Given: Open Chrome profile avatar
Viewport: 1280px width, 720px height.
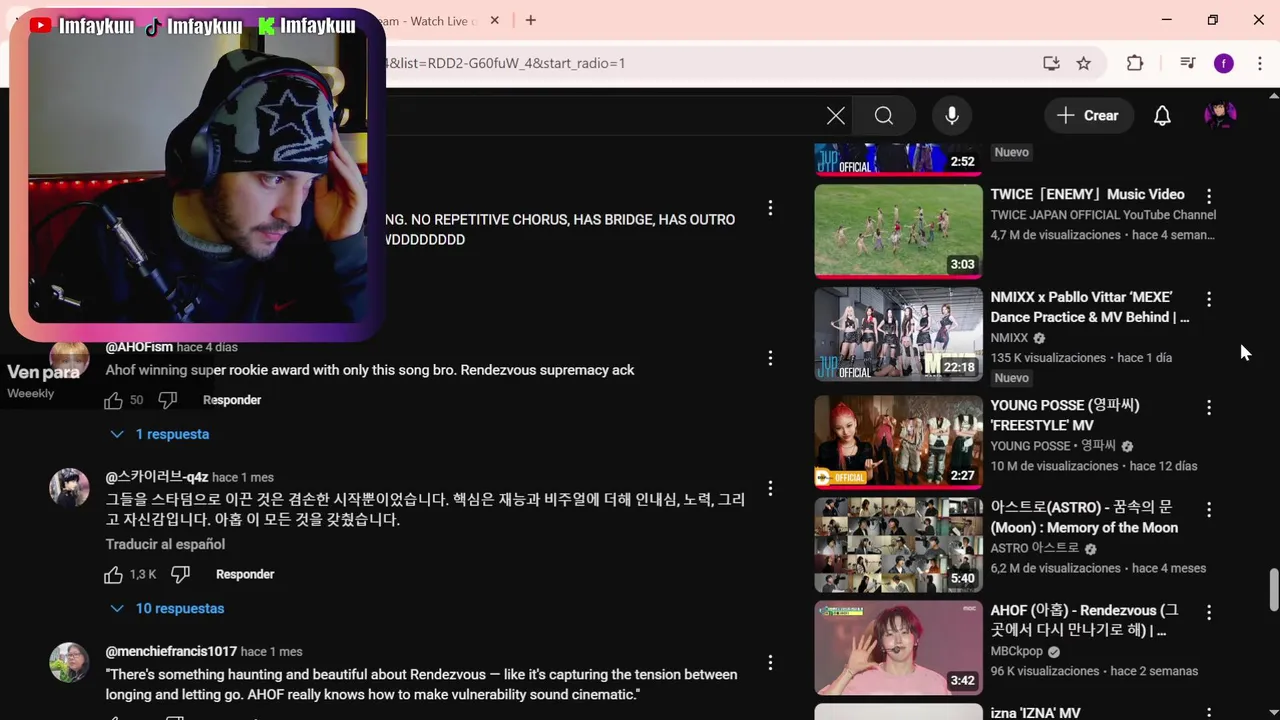Looking at the screenshot, I should click(x=1224, y=63).
